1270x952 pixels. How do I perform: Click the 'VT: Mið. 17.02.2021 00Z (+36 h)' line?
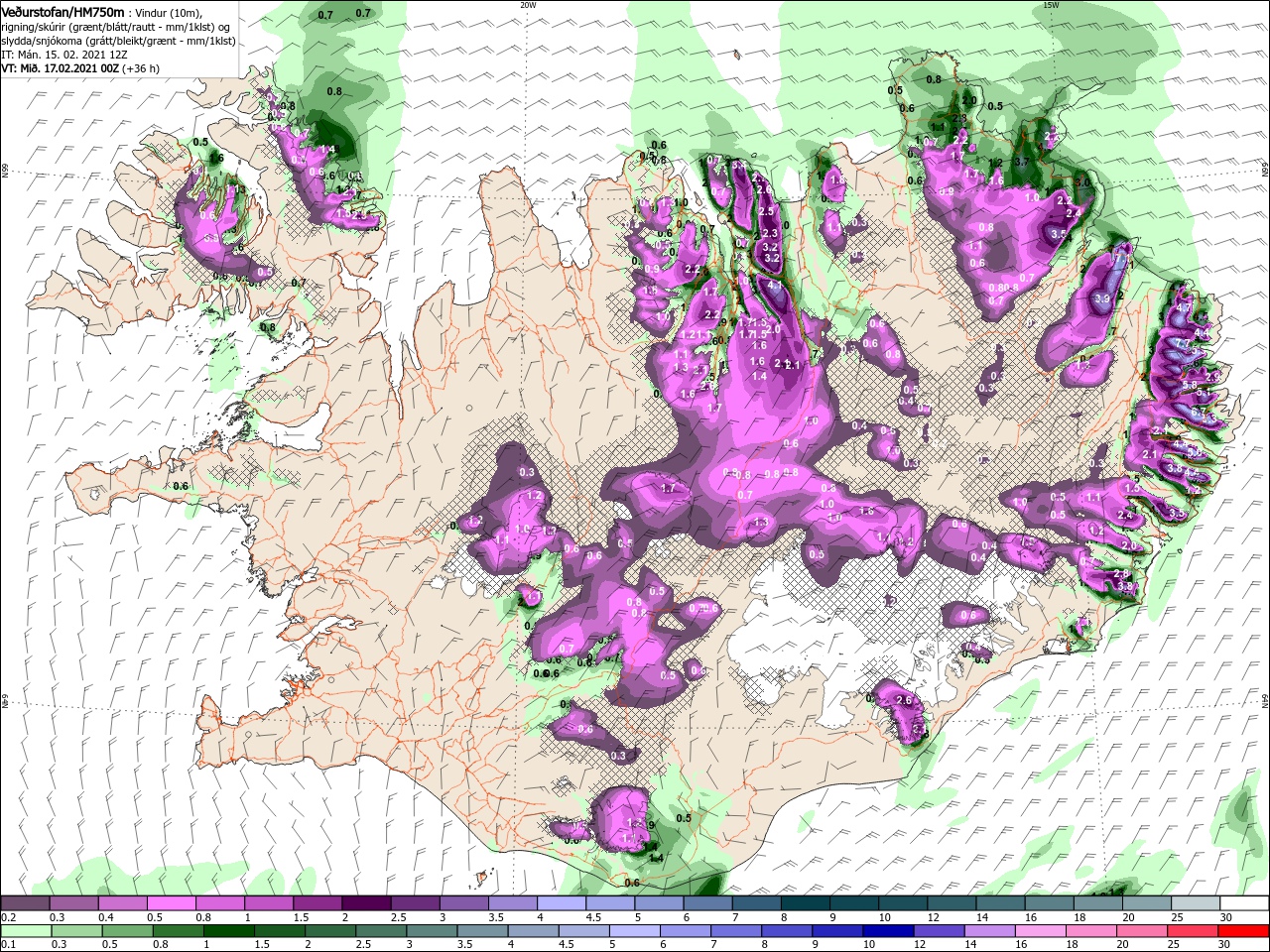(80, 68)
